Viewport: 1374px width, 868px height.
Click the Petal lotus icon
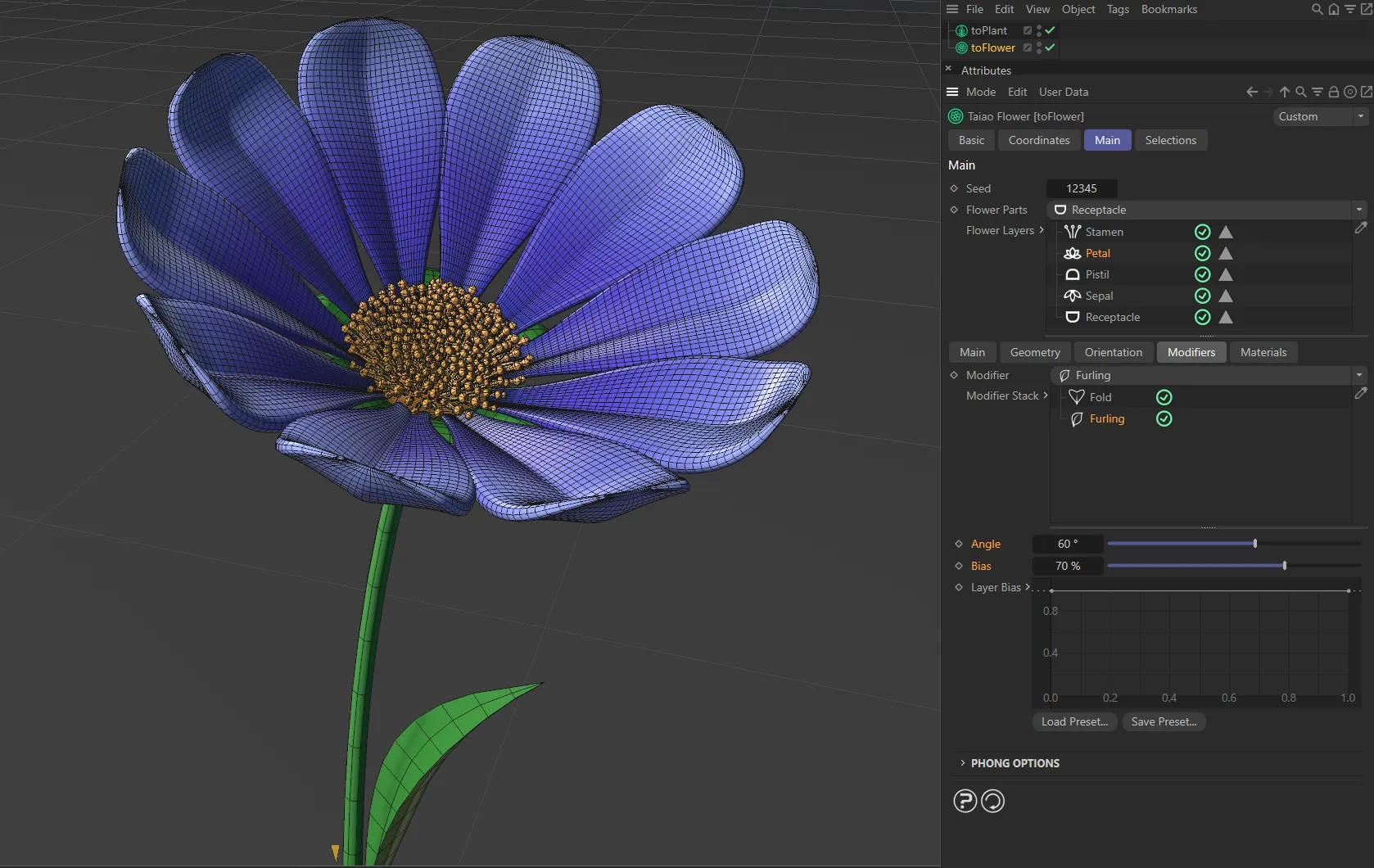click(1073, 253)
